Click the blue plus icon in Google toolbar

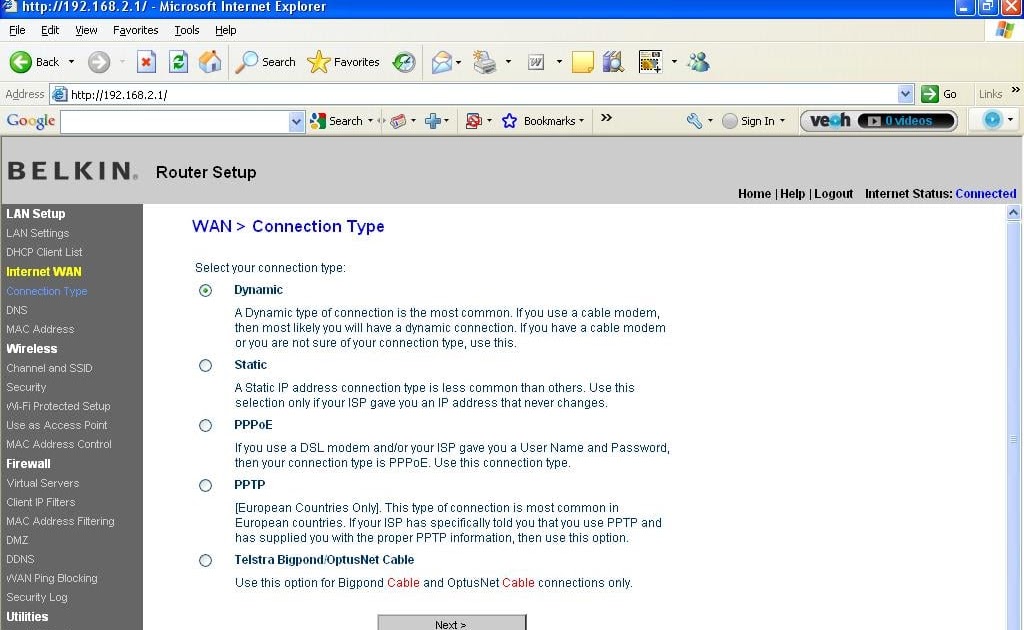432,121
